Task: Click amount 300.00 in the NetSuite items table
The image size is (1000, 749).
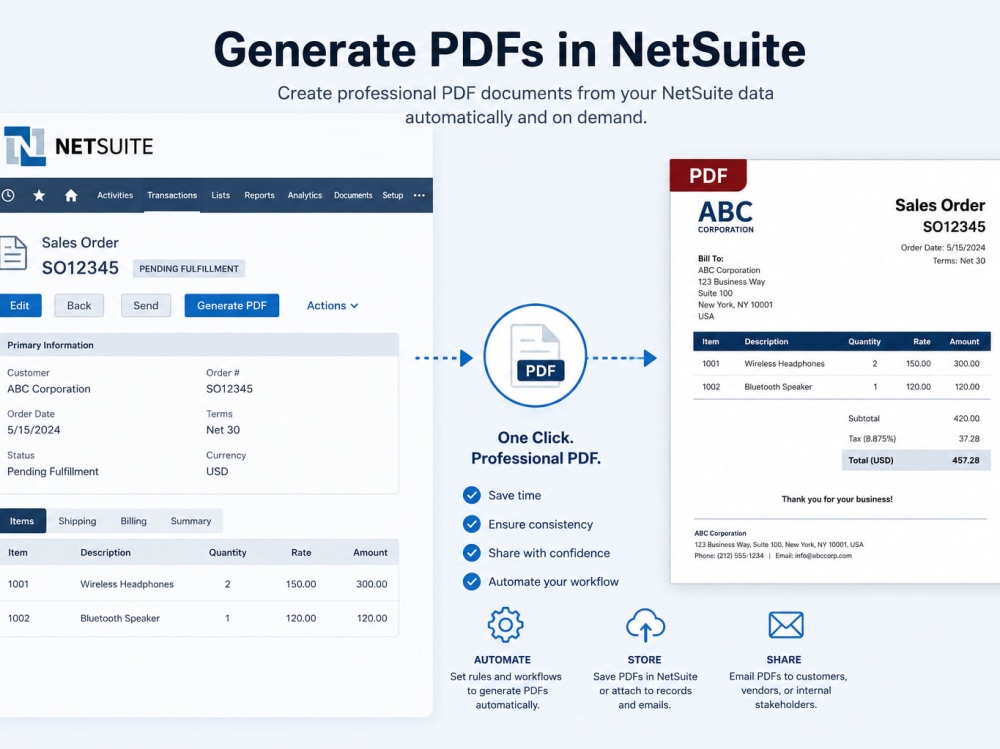Action: (372, 584)
